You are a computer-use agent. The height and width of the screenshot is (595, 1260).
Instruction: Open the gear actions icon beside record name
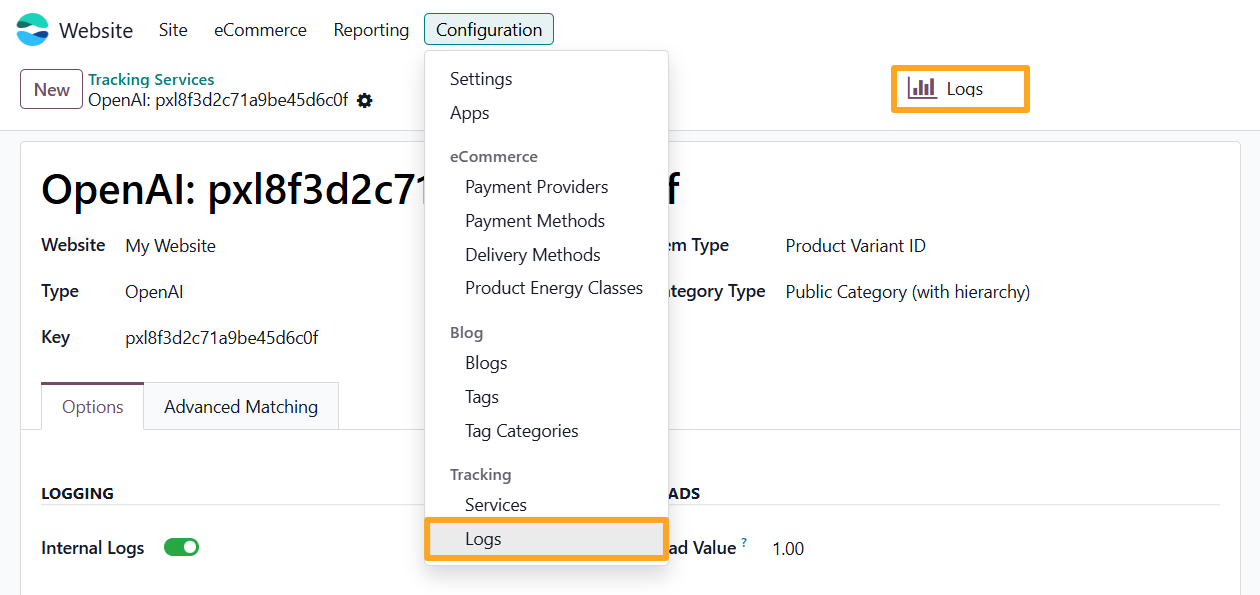[365, 100]
